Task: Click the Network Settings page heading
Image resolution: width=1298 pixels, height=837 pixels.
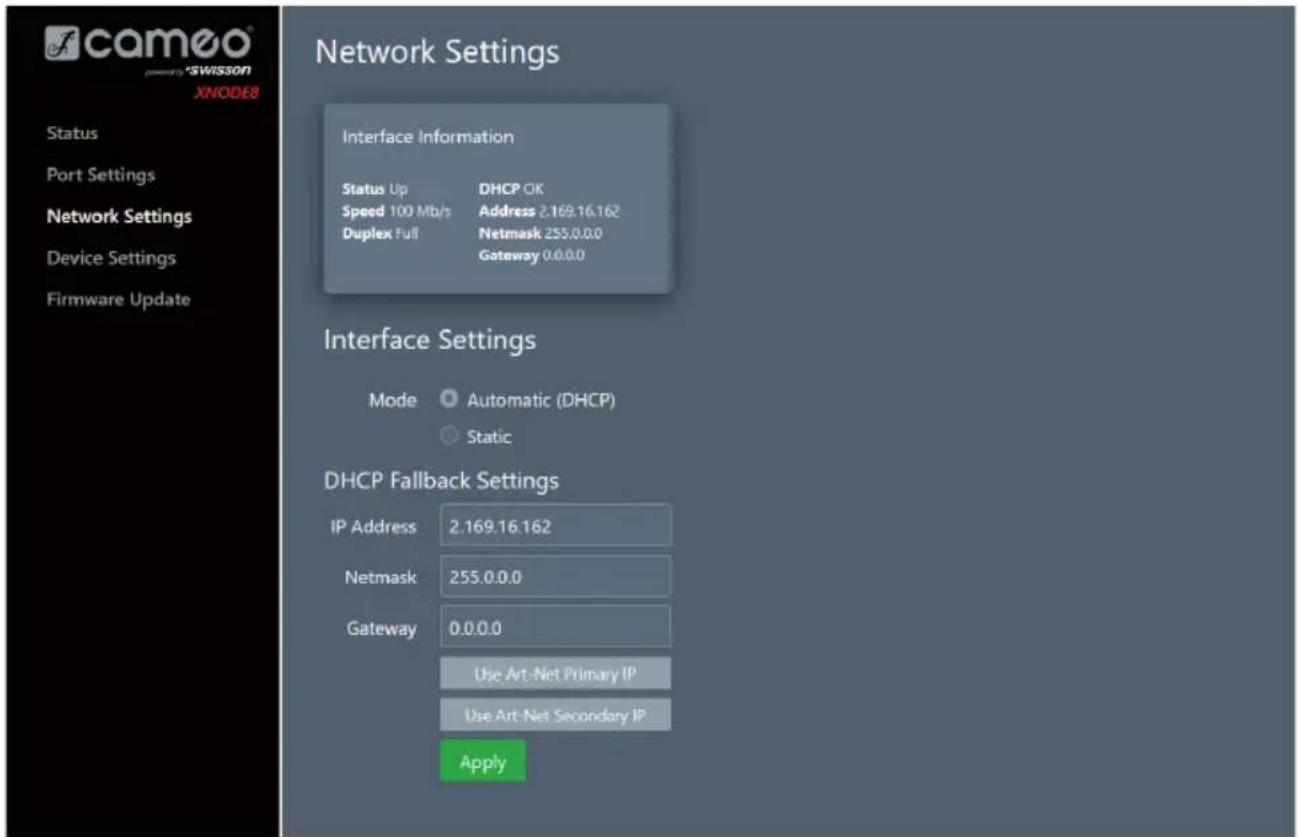Action: pos(437,53)
